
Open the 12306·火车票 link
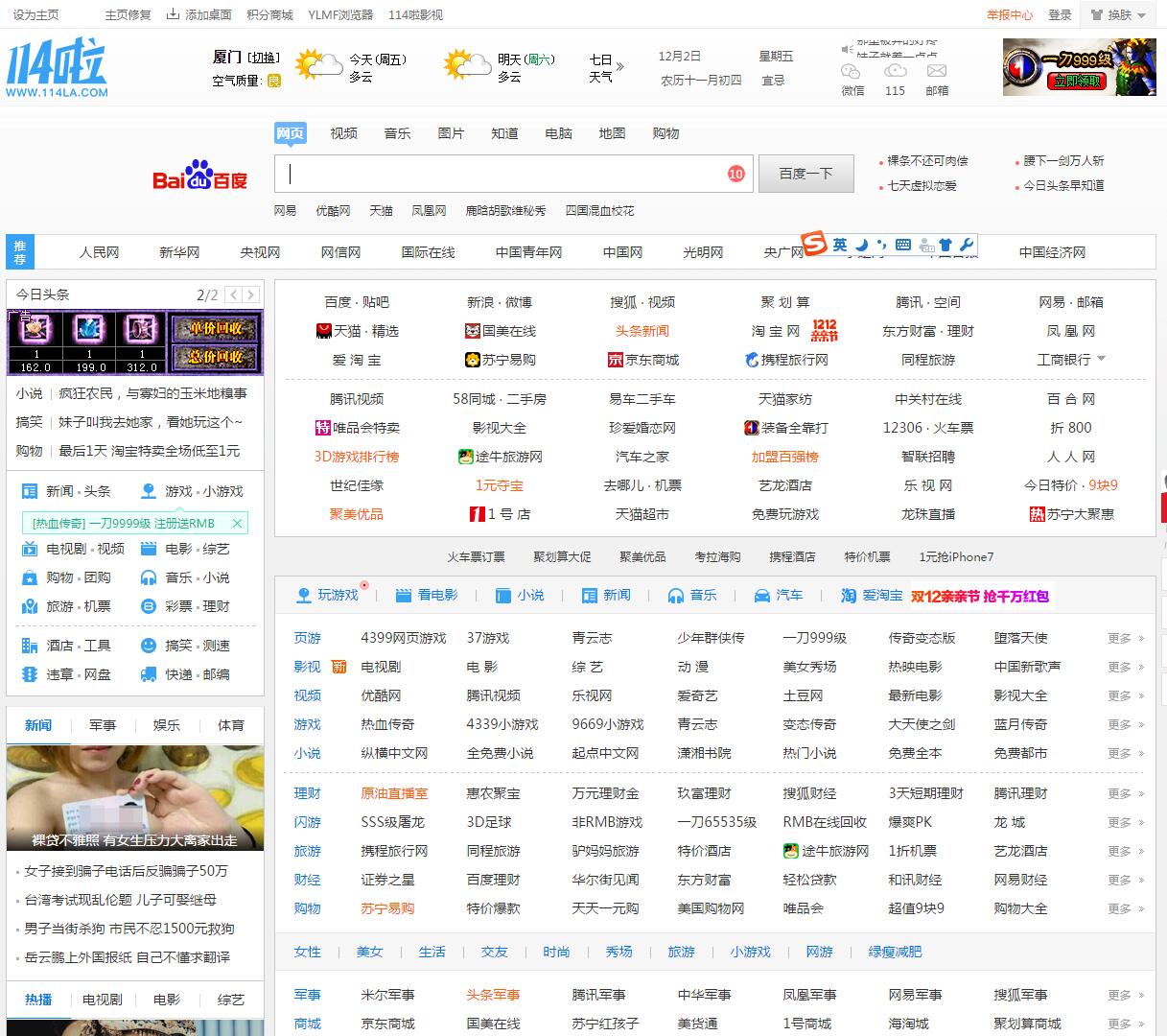tap(927, 428)
